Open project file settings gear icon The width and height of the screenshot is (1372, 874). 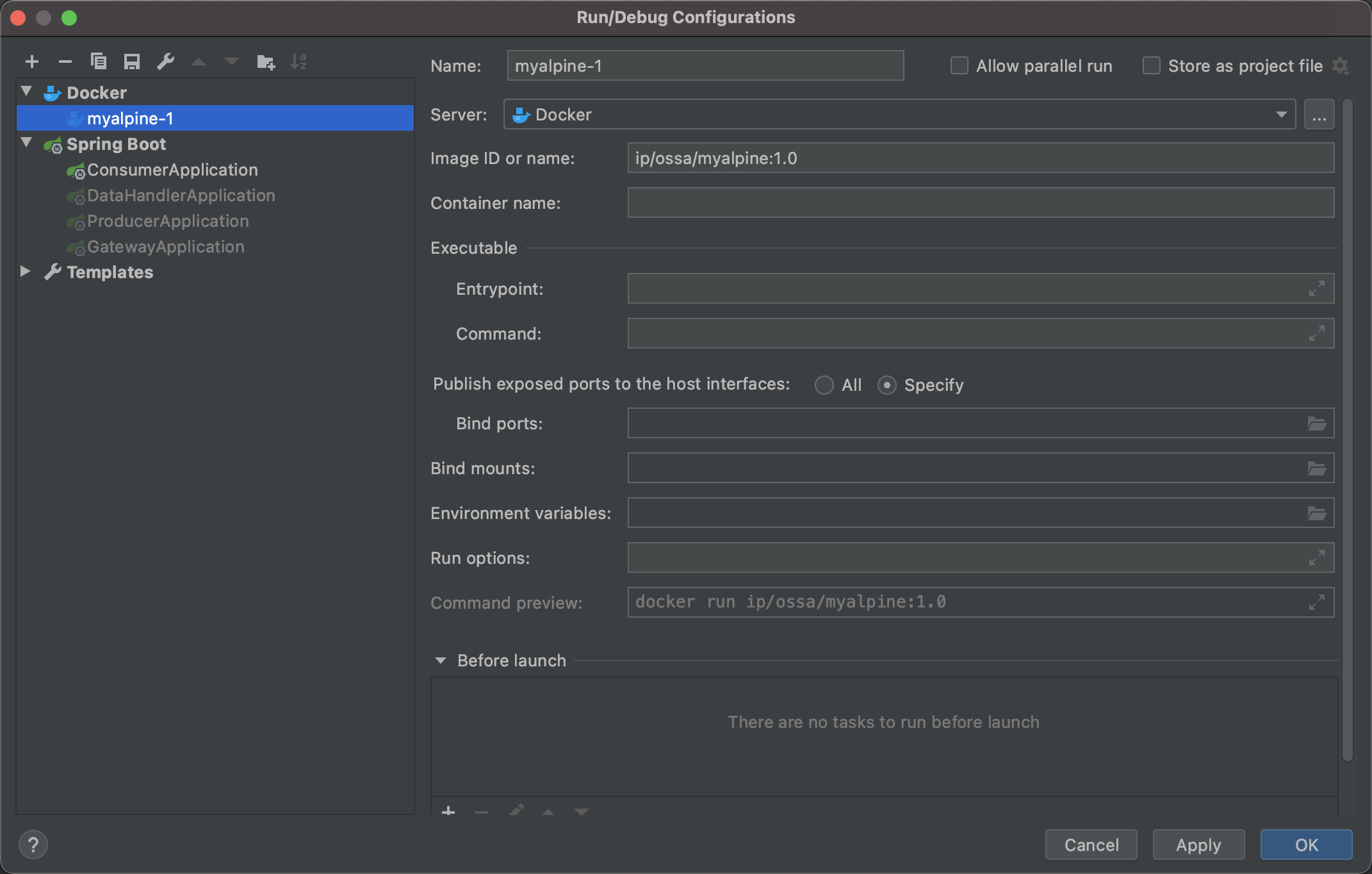[x=1341, y=66]
